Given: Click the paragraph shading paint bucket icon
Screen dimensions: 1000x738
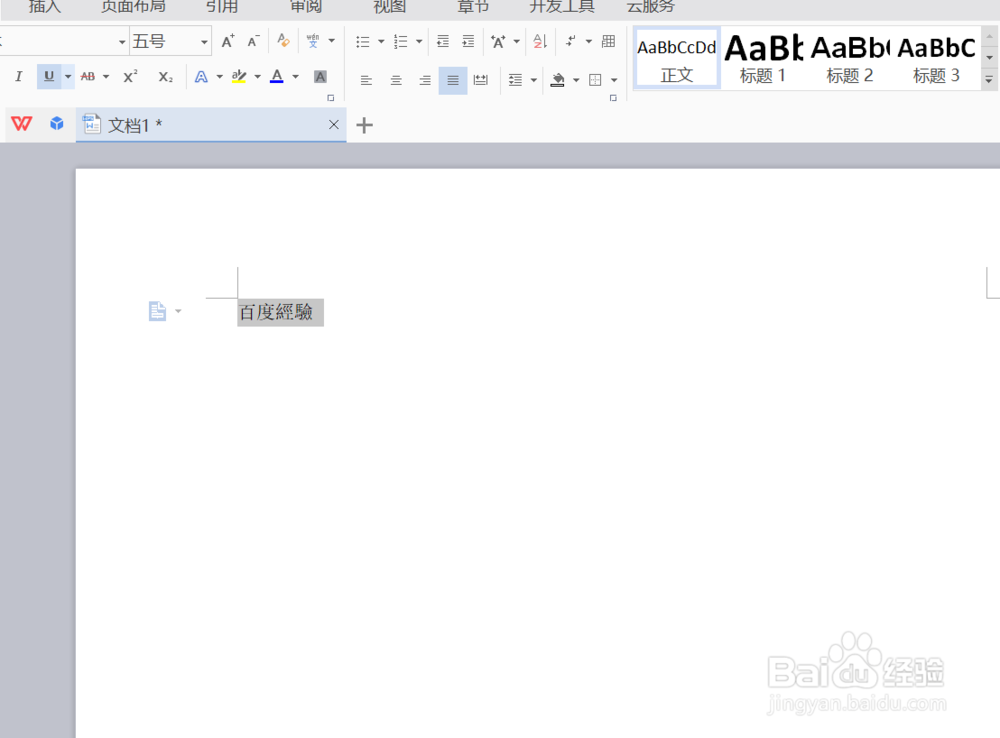Looking at the screenshot, I should click(558, 80).
